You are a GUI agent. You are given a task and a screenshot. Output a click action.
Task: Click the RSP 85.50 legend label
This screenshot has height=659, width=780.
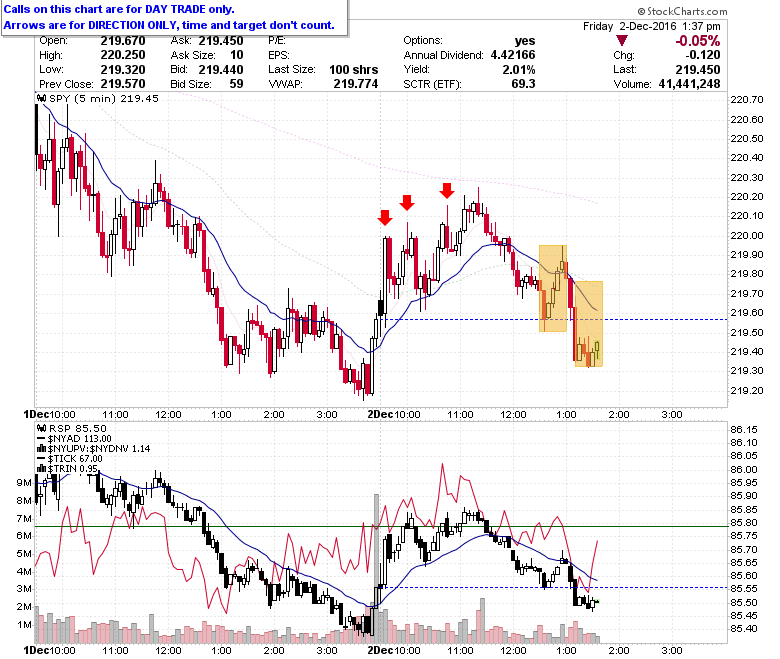pos(78,428)
